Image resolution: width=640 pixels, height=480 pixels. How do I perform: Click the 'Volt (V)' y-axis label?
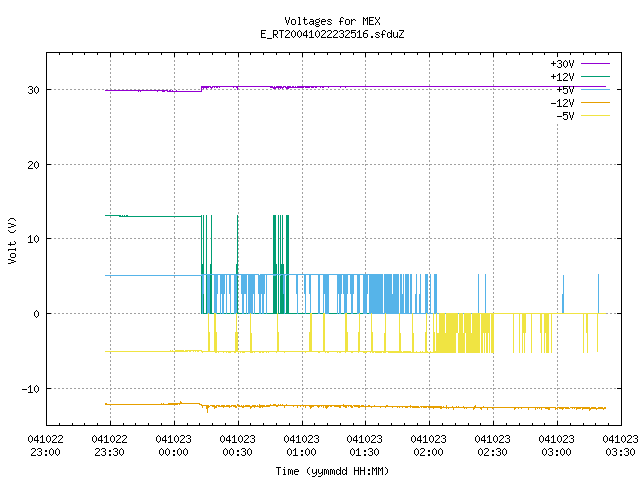(12, 240)
